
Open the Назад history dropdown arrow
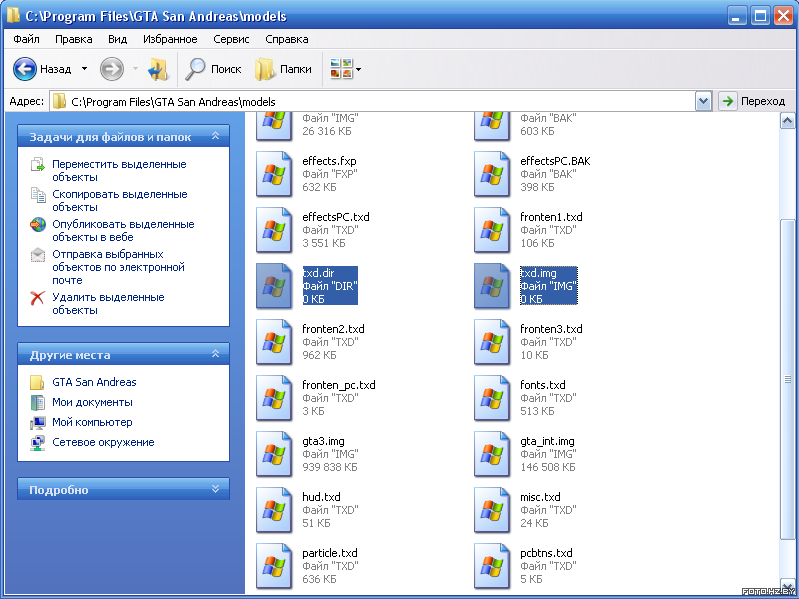coord(85,69)
